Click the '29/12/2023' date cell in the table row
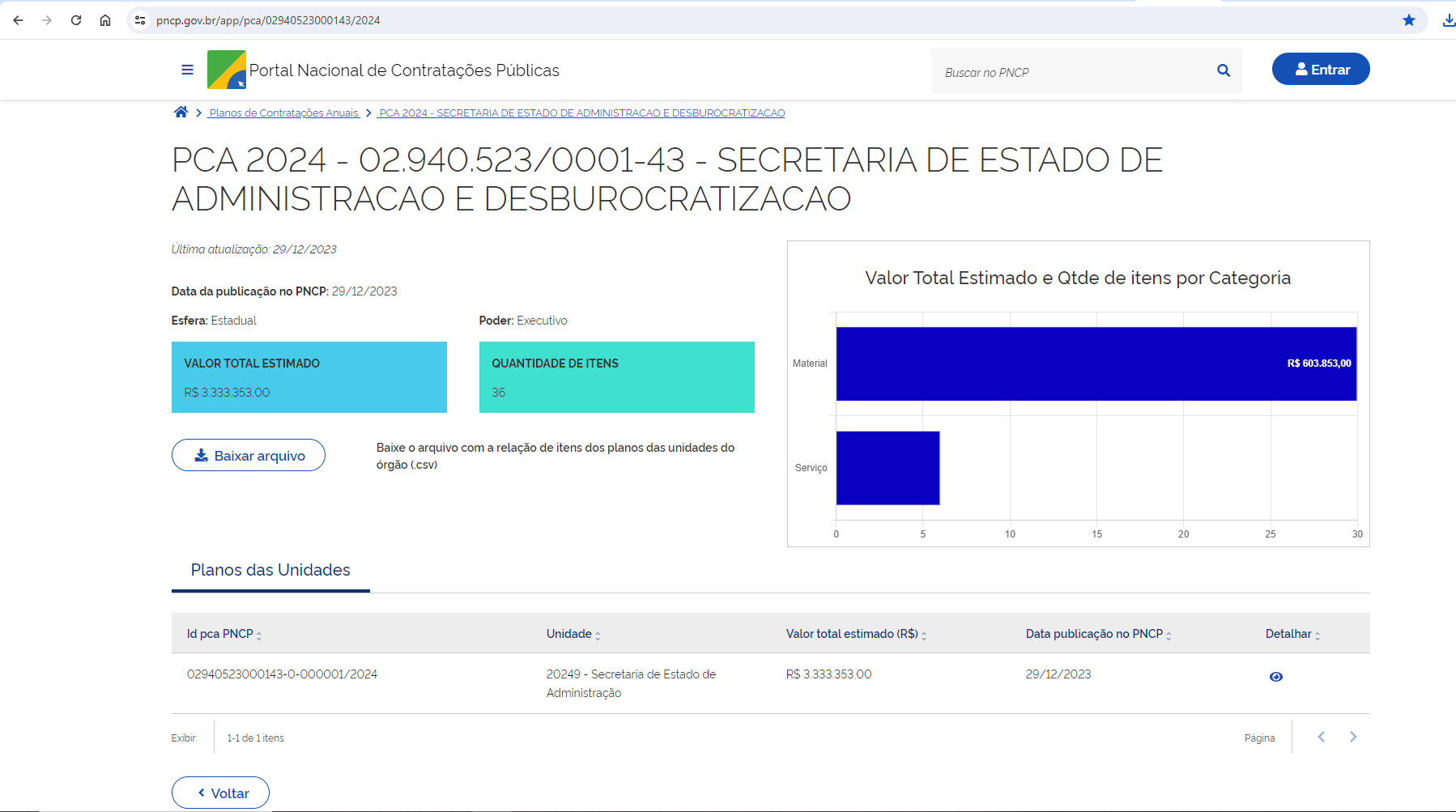Screen dimensions: 1456x812 (x=1058, y=674)
